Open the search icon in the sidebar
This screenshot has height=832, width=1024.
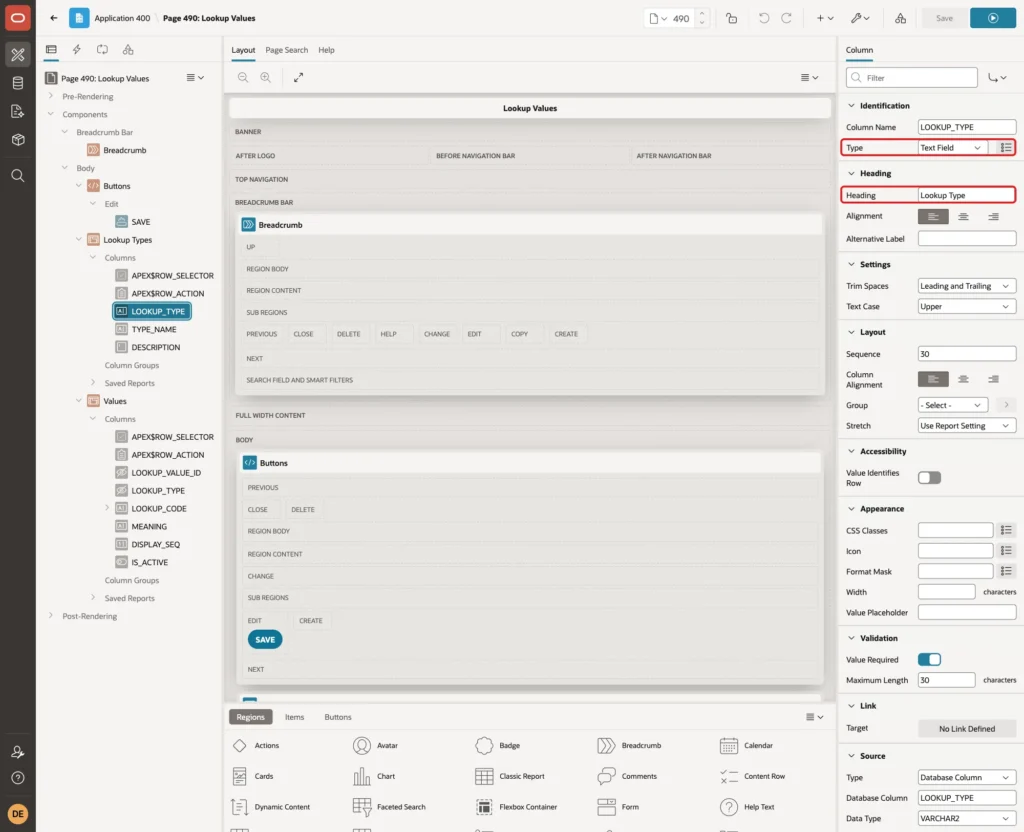click(x=18, y=176)
